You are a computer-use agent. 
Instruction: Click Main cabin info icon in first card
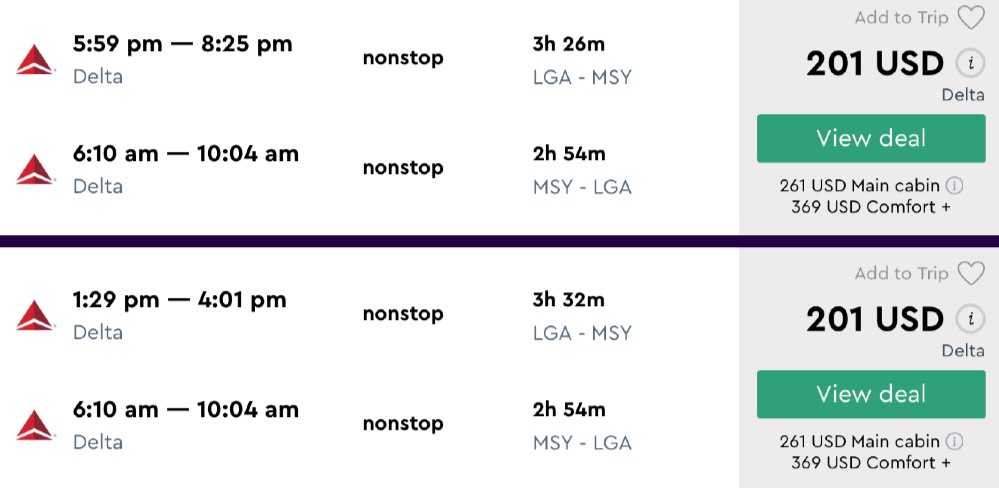[954, 186]
